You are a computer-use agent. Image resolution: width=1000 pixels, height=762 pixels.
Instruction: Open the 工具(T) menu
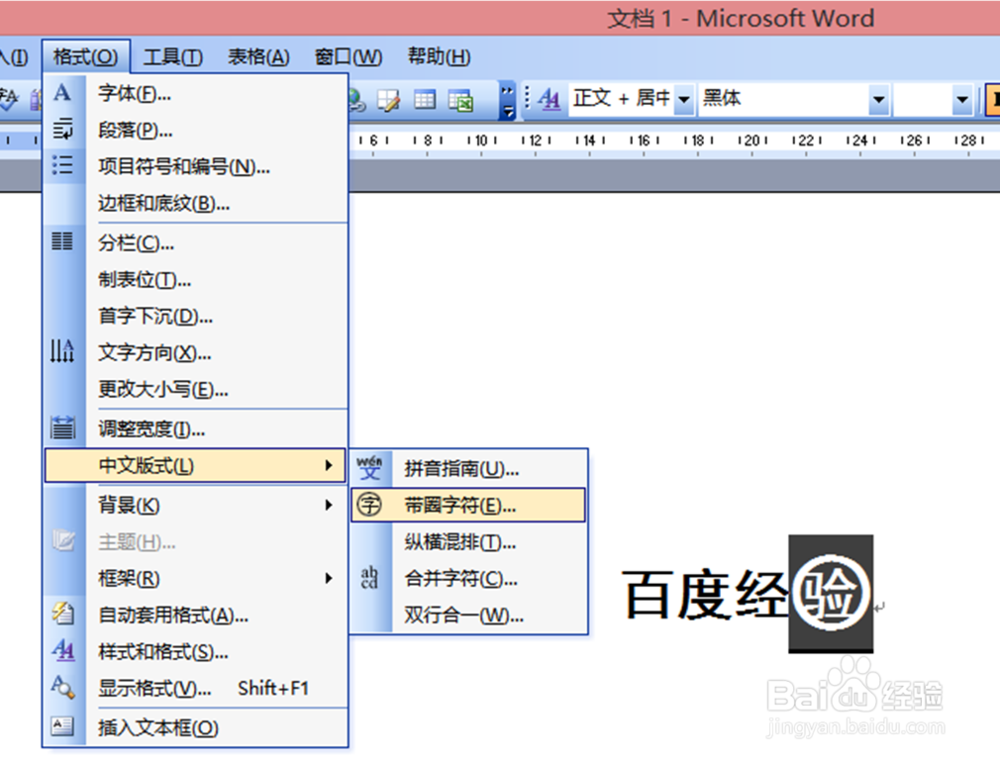tap(172, 57)
